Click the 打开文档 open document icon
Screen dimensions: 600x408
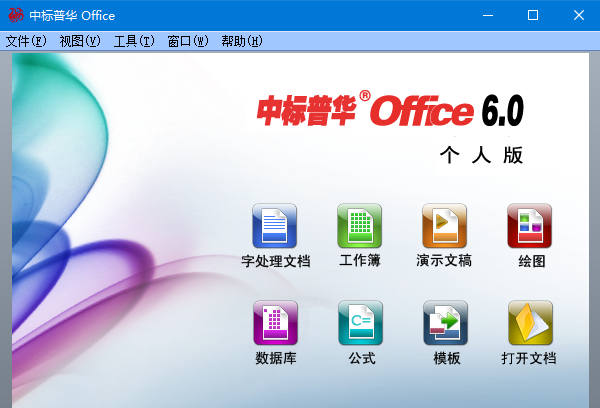(530, 323)
